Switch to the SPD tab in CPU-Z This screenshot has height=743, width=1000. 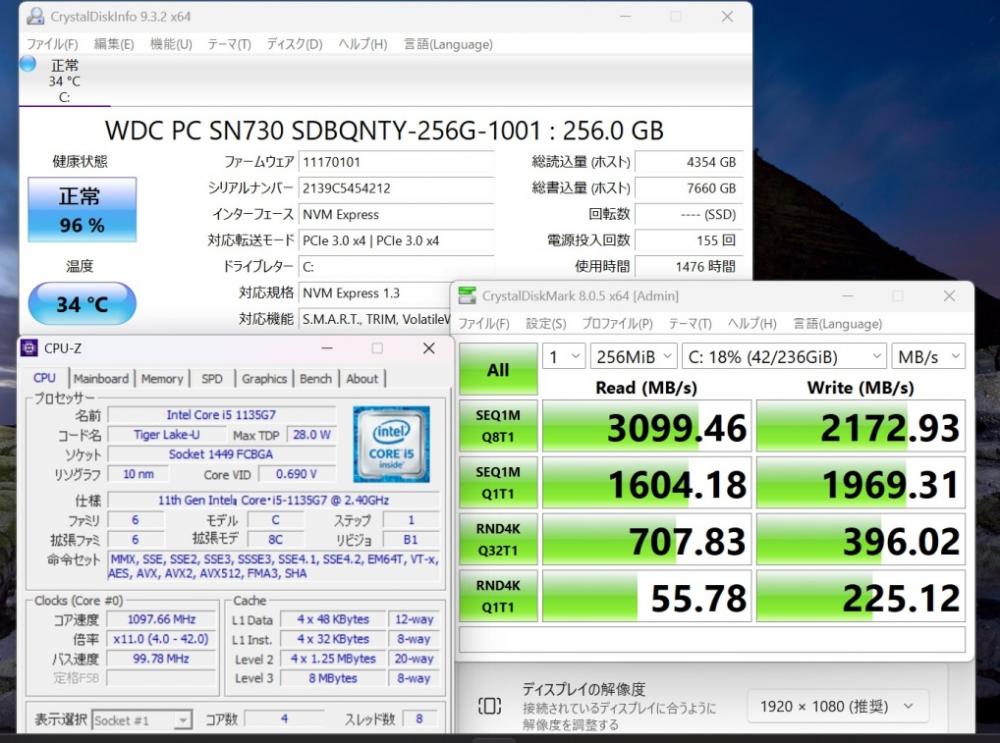[x=212, y=379]
